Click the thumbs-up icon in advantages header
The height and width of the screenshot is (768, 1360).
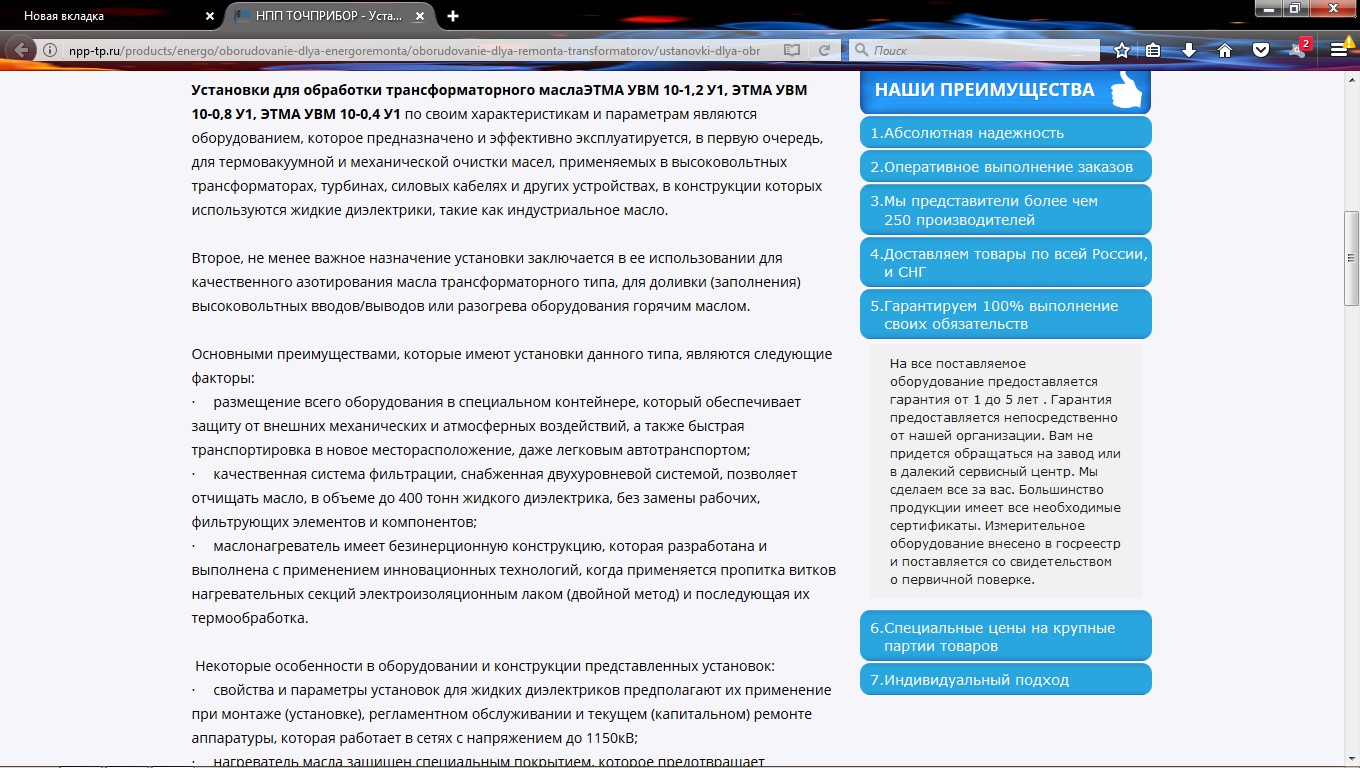click(x=1127, y=88)
